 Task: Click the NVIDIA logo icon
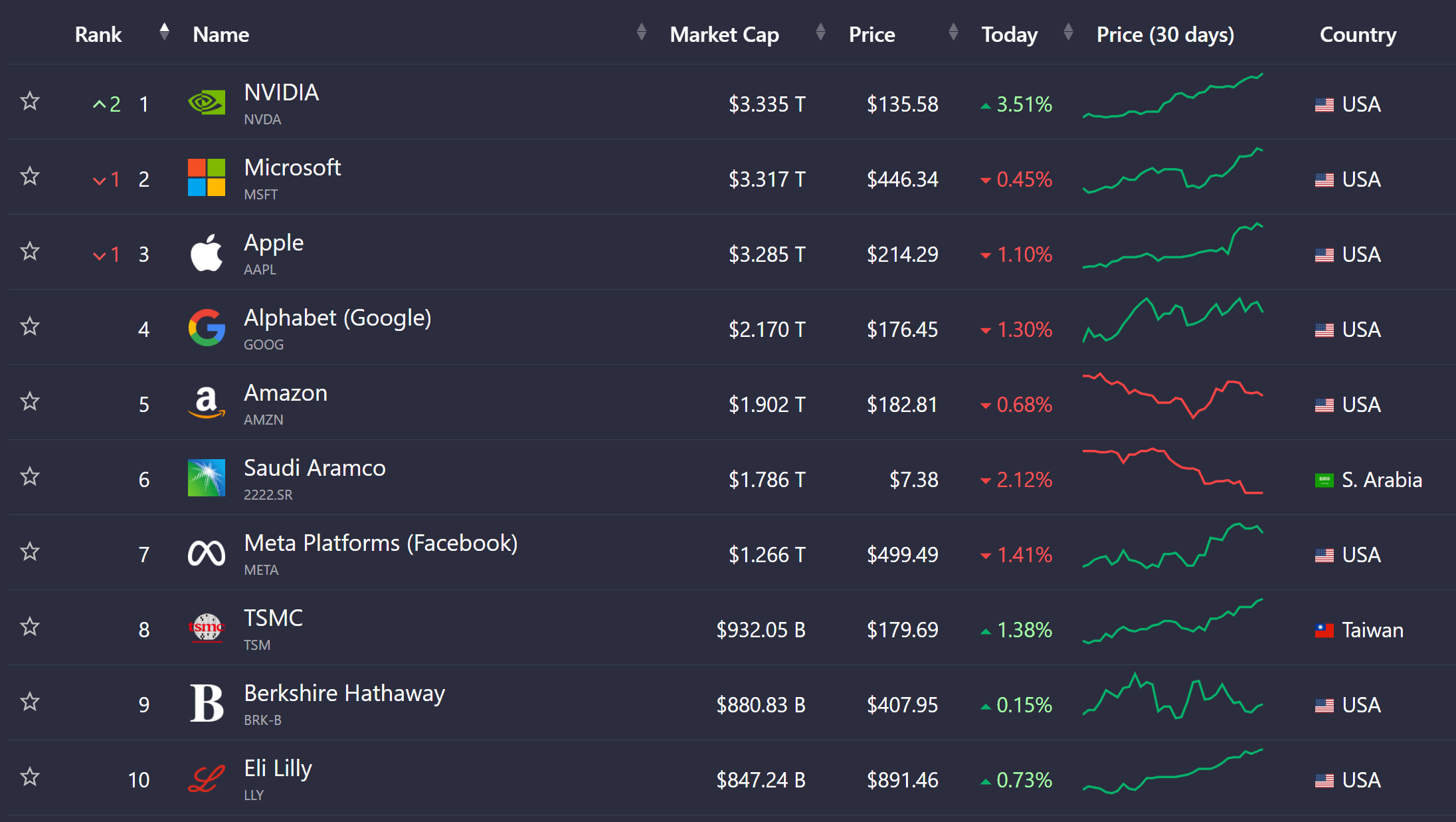[207, 103]
